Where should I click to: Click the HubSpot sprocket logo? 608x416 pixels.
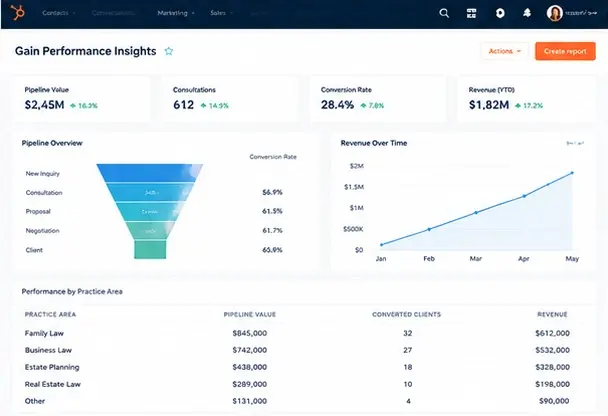[x=17, y=13]
